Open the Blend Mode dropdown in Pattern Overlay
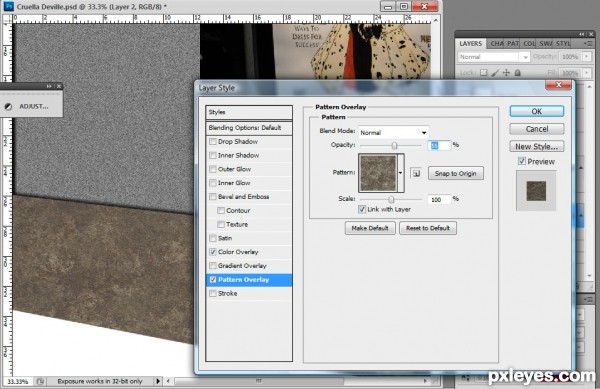The width and height of the screenshot is (600, 389). (393, 133)
